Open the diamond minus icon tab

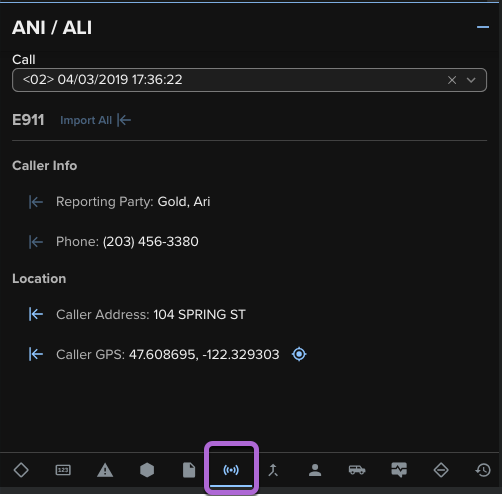tap(441, 470)
